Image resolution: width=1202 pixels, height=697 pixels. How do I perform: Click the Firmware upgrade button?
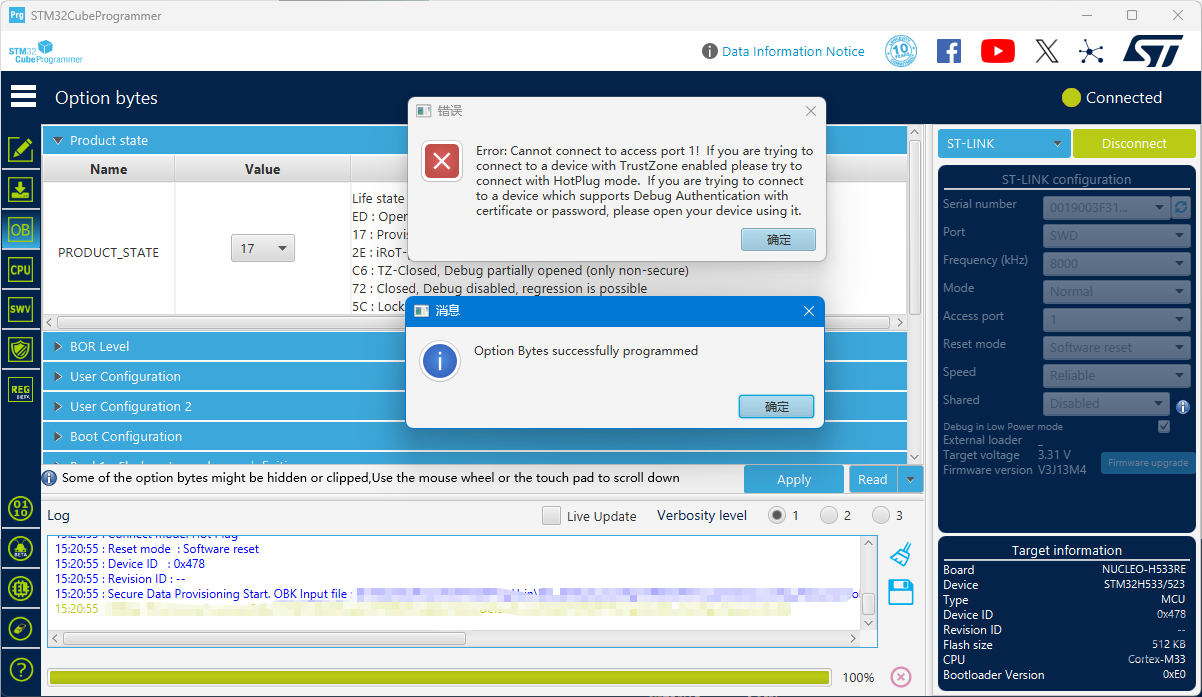pyautogui.click(x=1148, y=463)
